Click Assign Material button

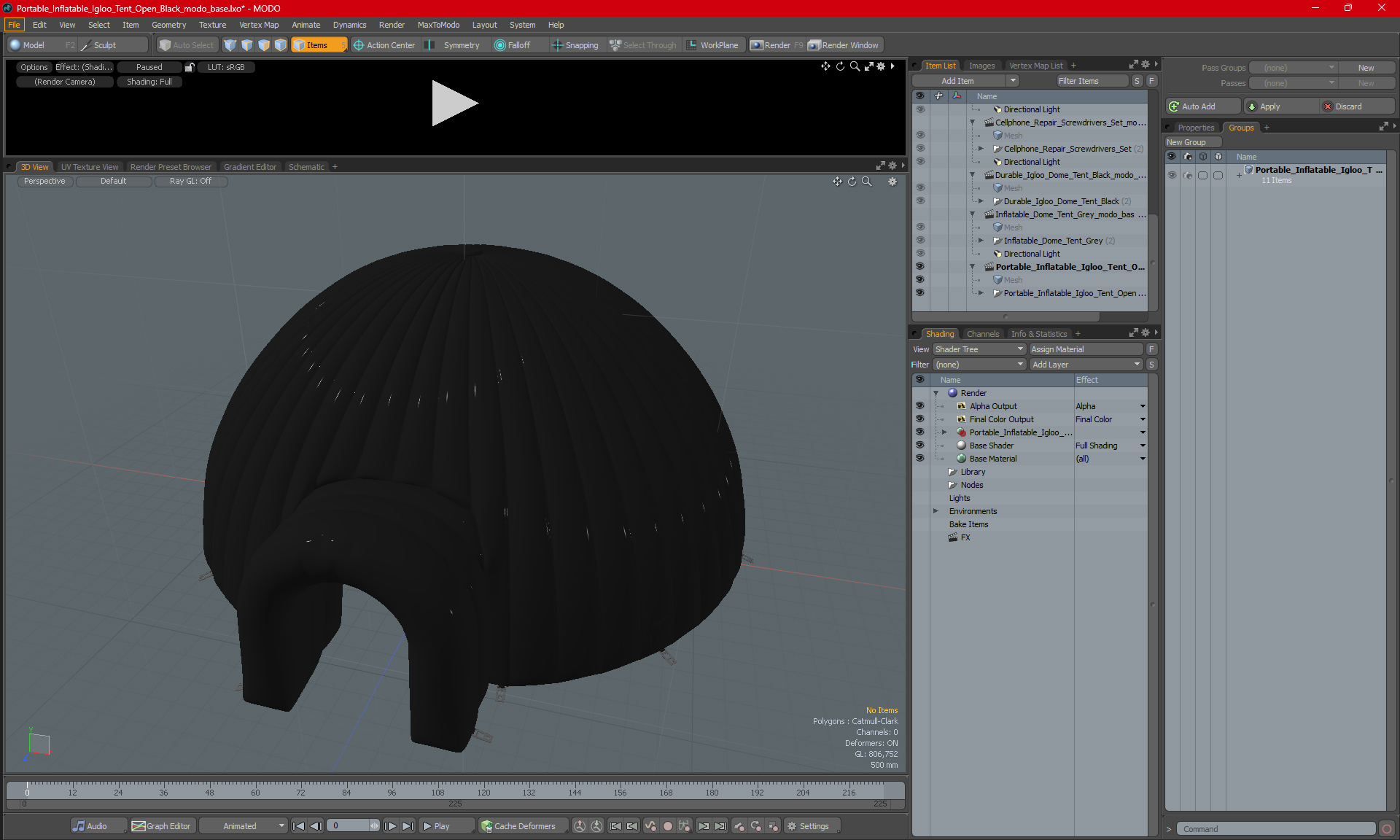tap(1086, 349)
